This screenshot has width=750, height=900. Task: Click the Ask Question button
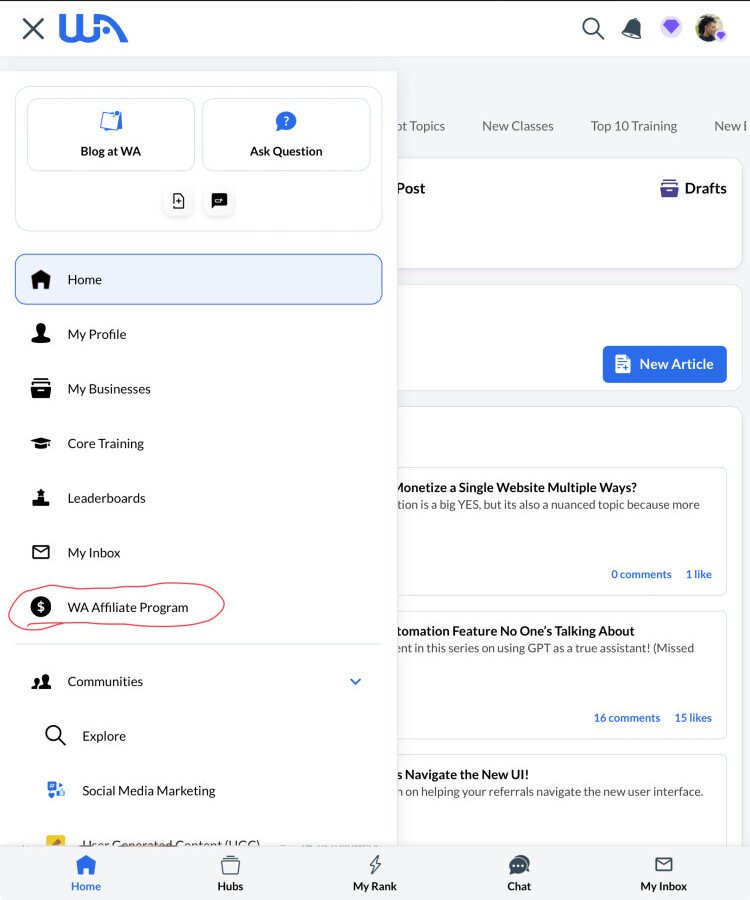point(286,135)
